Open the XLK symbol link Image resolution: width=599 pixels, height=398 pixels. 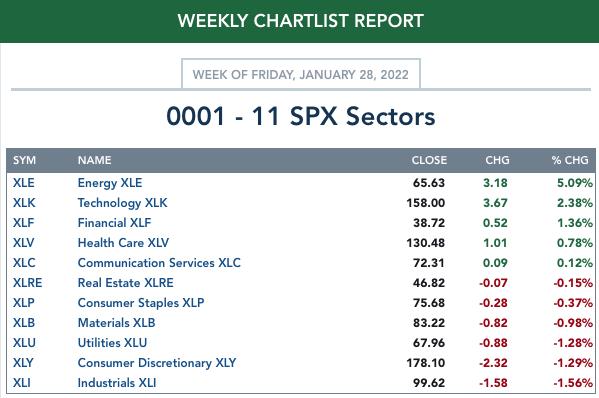tap(24, 202)
